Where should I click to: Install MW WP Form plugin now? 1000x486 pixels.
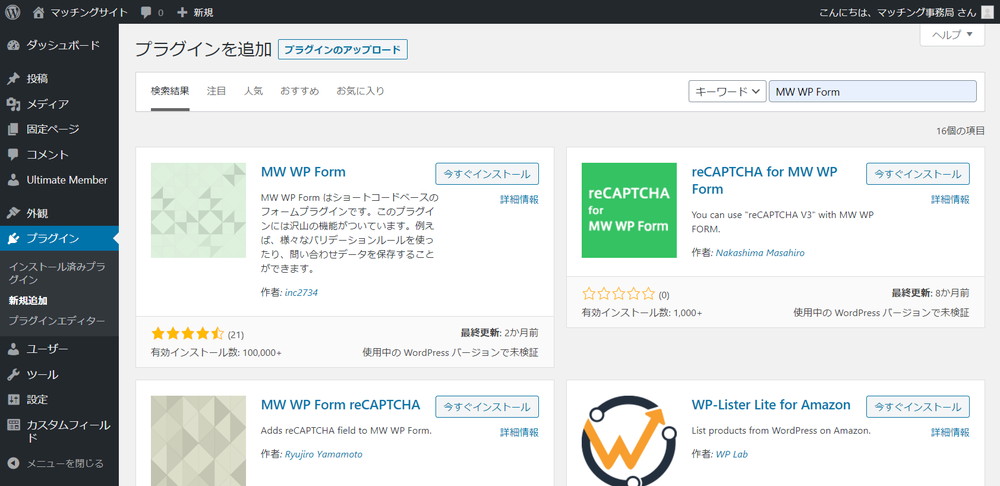click(x=487, y=173)
